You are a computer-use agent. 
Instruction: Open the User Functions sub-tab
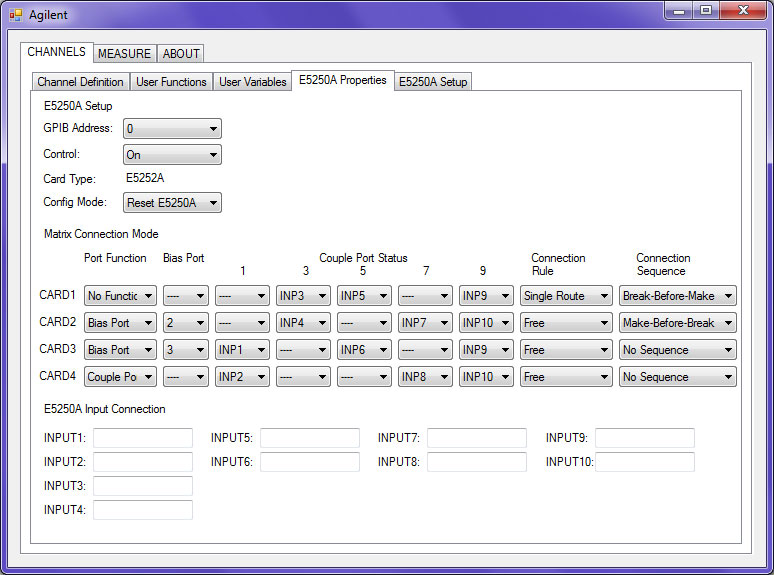point(171,82)
